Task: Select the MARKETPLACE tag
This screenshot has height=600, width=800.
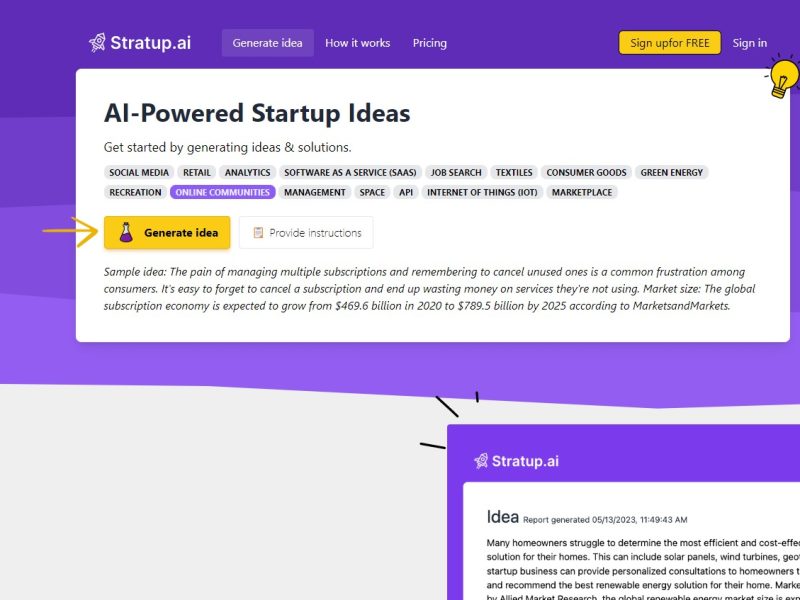Action: pyautogui.click(x=582, y=192)
